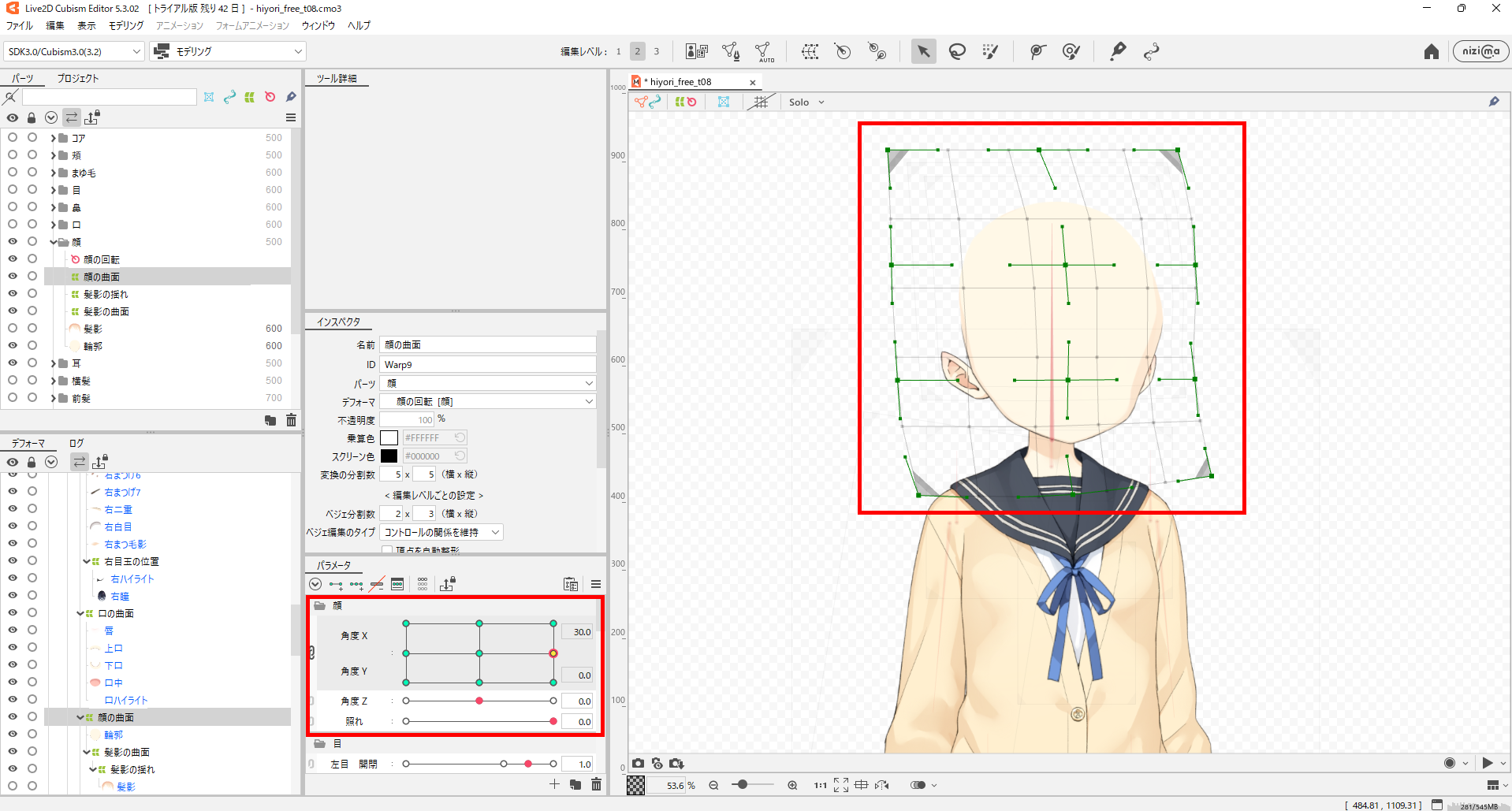Screen dimensions: 1512x811
Task: Open the manual mesh edit tool
Action: click(x=731, y=51)
